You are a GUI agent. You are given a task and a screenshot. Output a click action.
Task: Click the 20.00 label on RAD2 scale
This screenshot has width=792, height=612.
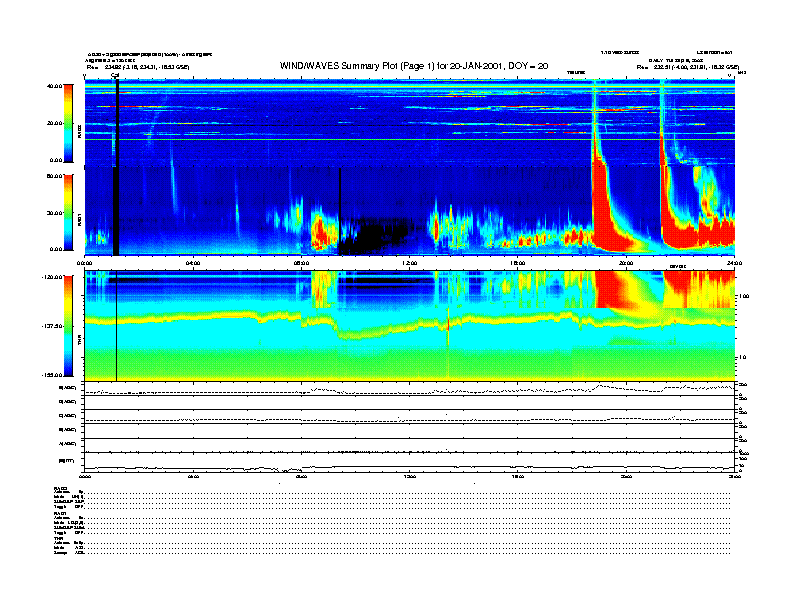54,123
